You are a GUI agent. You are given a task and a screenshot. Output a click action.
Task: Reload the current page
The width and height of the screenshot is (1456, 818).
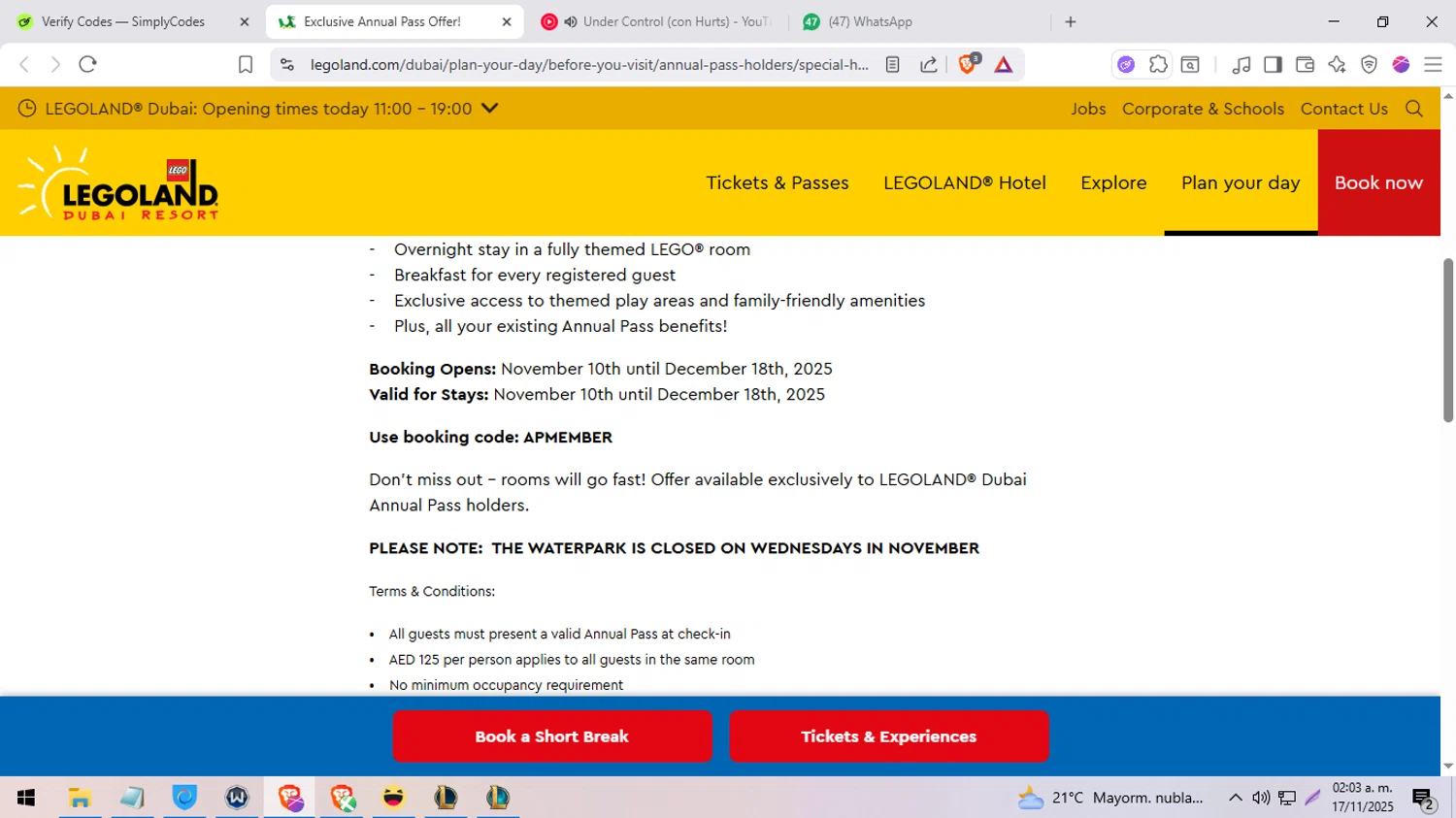coord(88,64)
